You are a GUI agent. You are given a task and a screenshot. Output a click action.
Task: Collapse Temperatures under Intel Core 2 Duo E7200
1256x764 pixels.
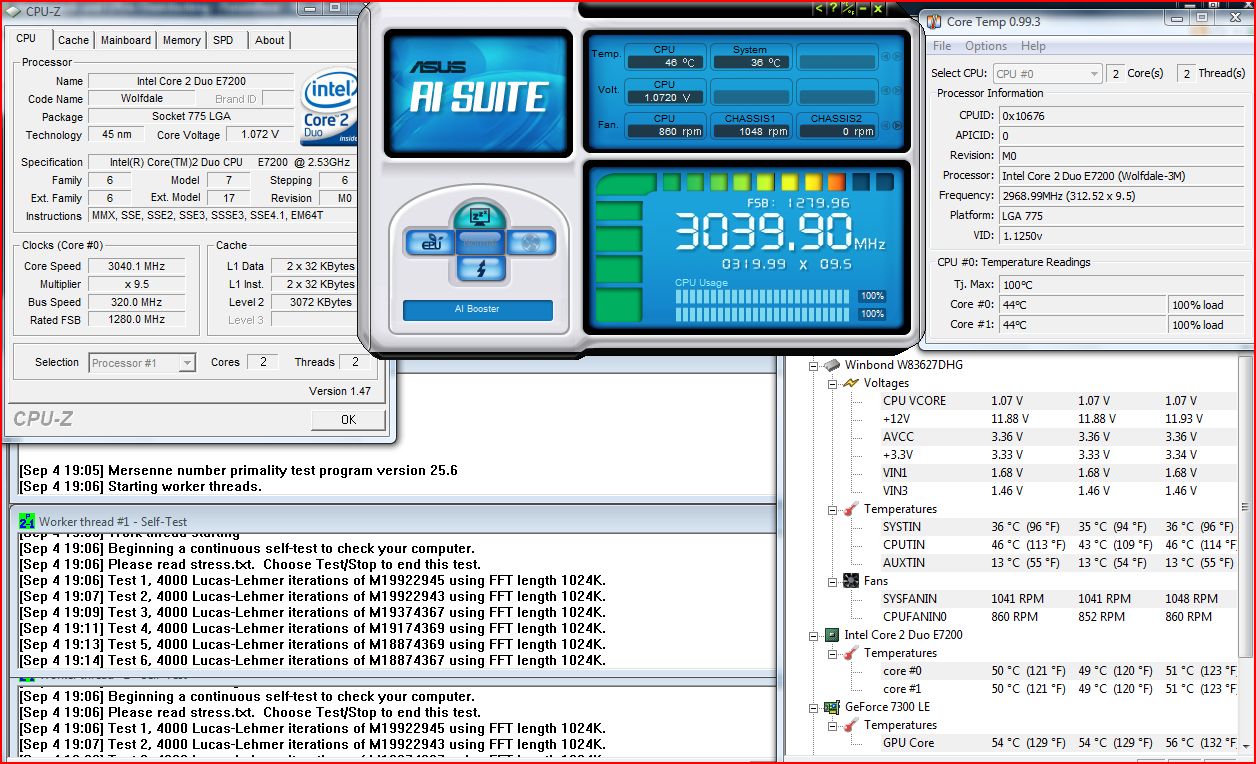click(833, 653)
